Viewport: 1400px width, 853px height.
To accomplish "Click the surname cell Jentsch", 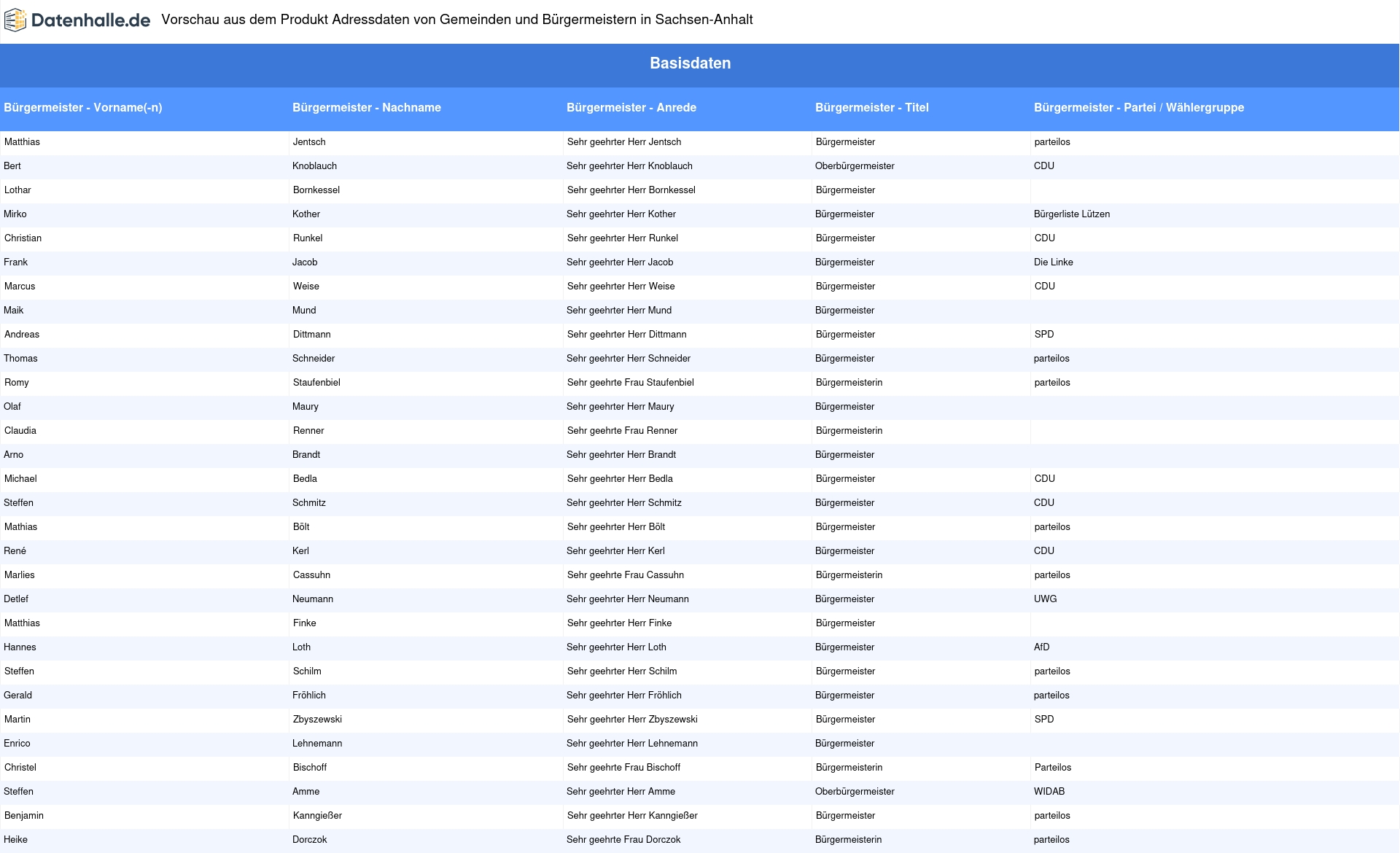I will [x=309, y=141].
